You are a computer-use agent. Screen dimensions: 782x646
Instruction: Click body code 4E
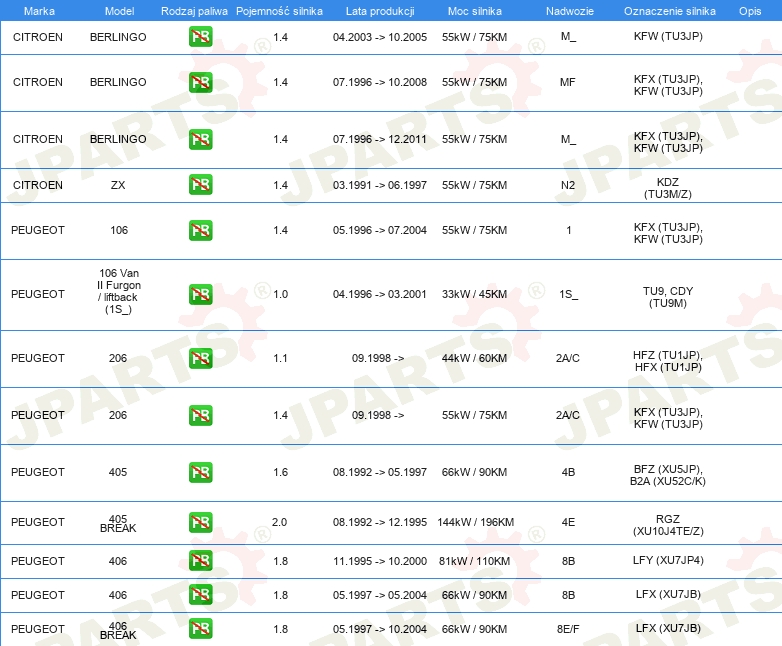pyautogui.click(x=569, y=522)
